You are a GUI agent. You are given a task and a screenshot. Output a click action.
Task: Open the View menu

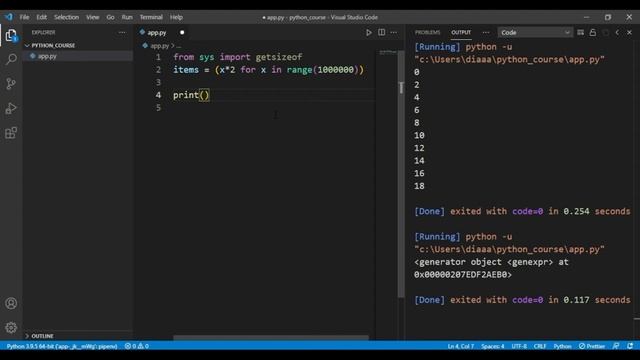(93, 17)
